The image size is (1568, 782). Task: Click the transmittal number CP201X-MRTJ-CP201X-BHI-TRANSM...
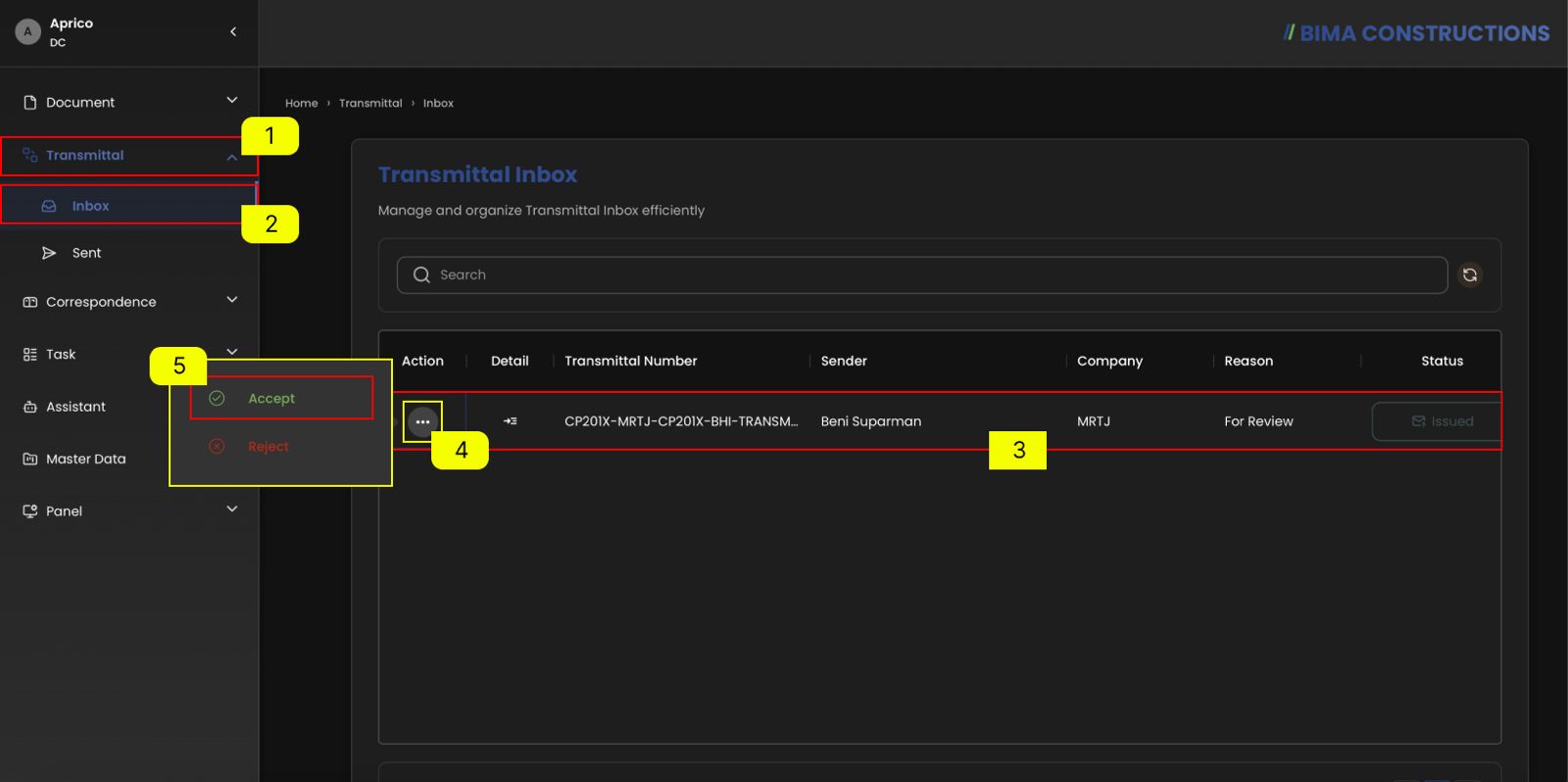coord(681,421)
